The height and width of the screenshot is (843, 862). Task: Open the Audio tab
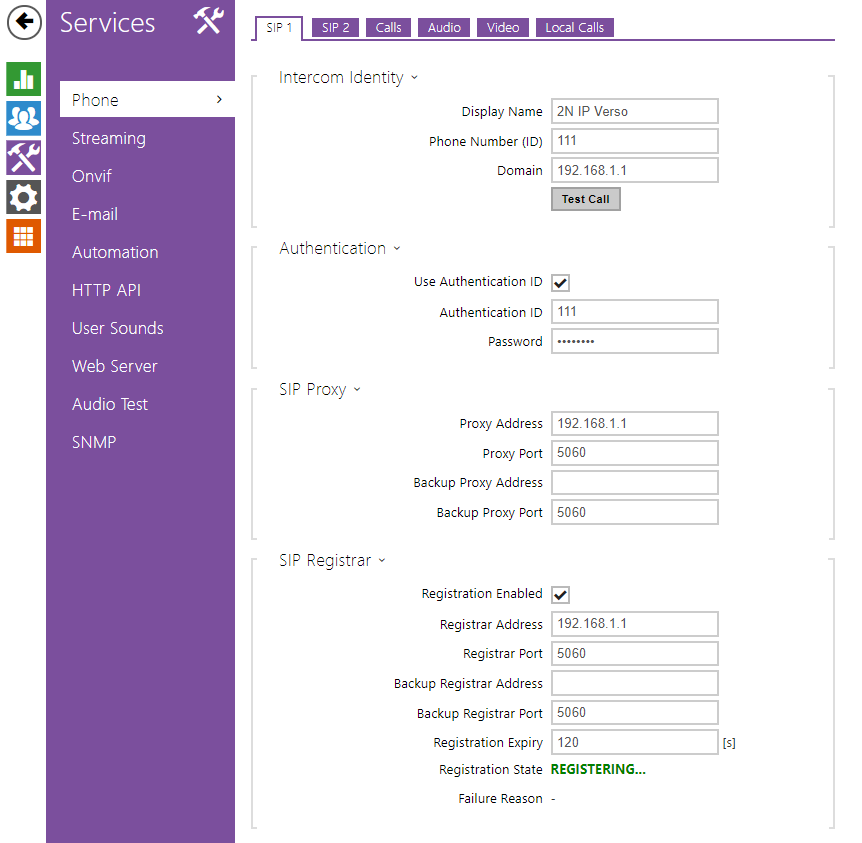coord(444,28)
